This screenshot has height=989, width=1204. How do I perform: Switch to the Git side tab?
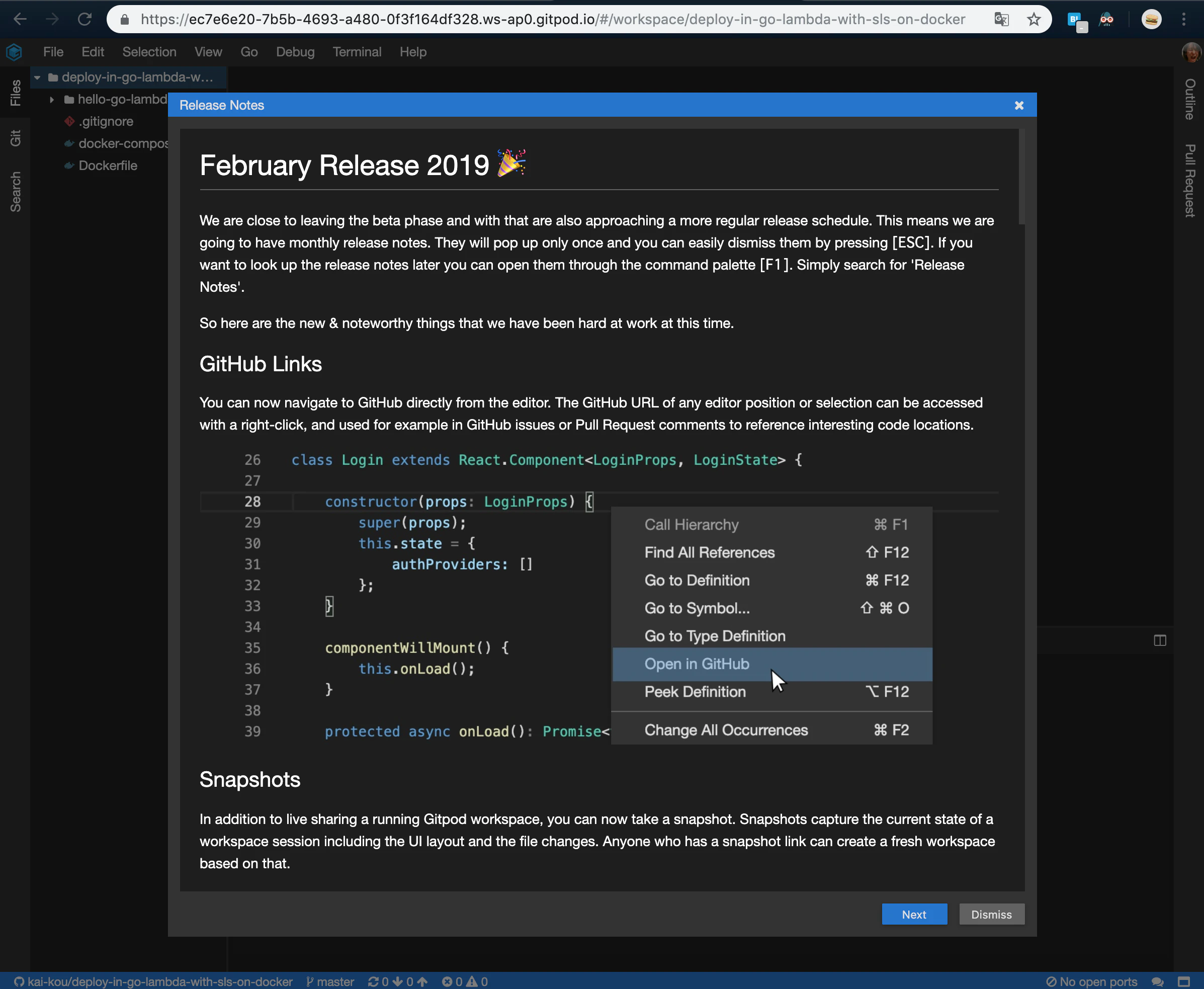[x=15, y=138]
